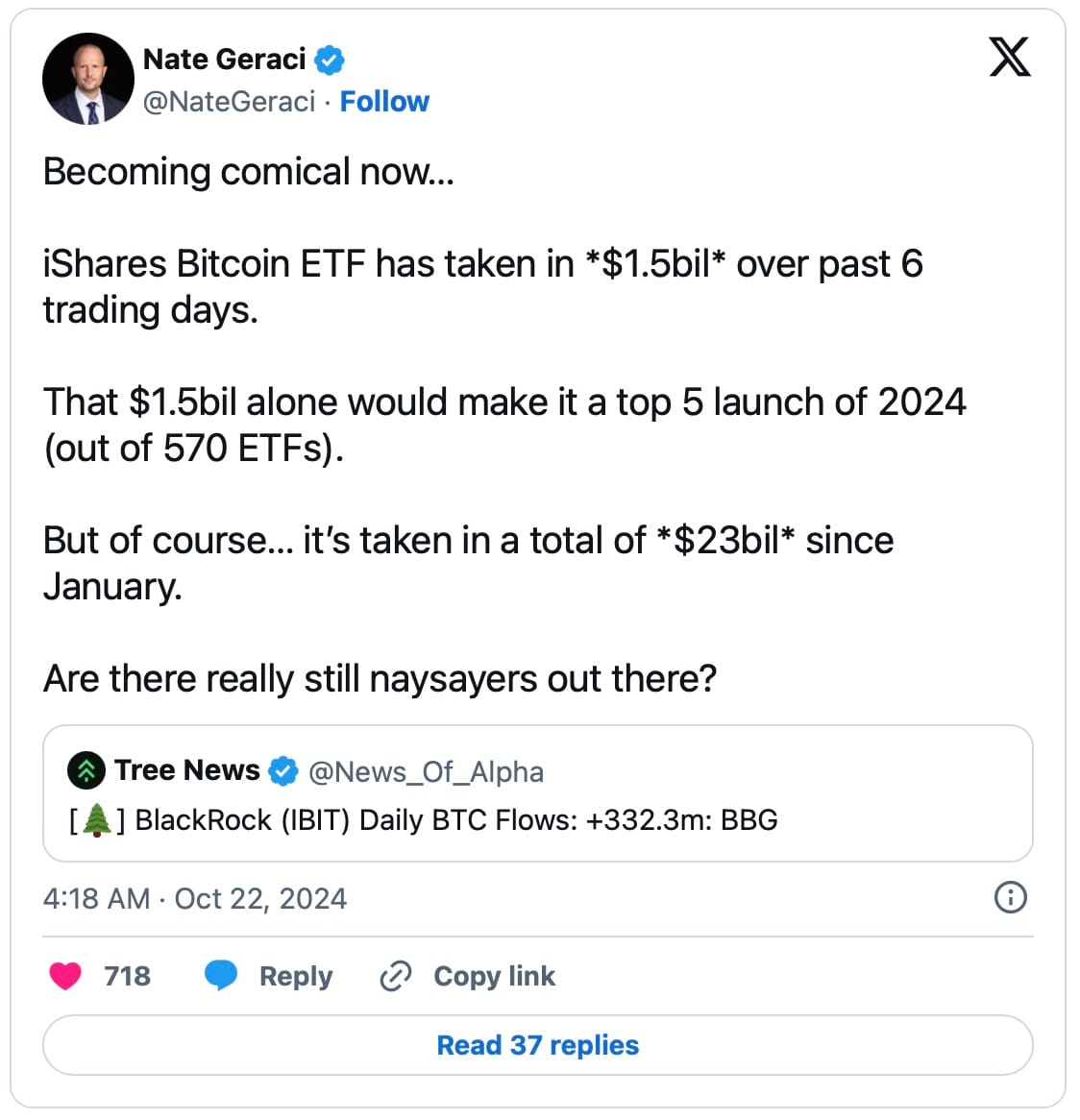The width and height of the screenshot is (1080, 1120).
Task: Click Nate Geraci's profile photo
Action: (x=87, y=78)
